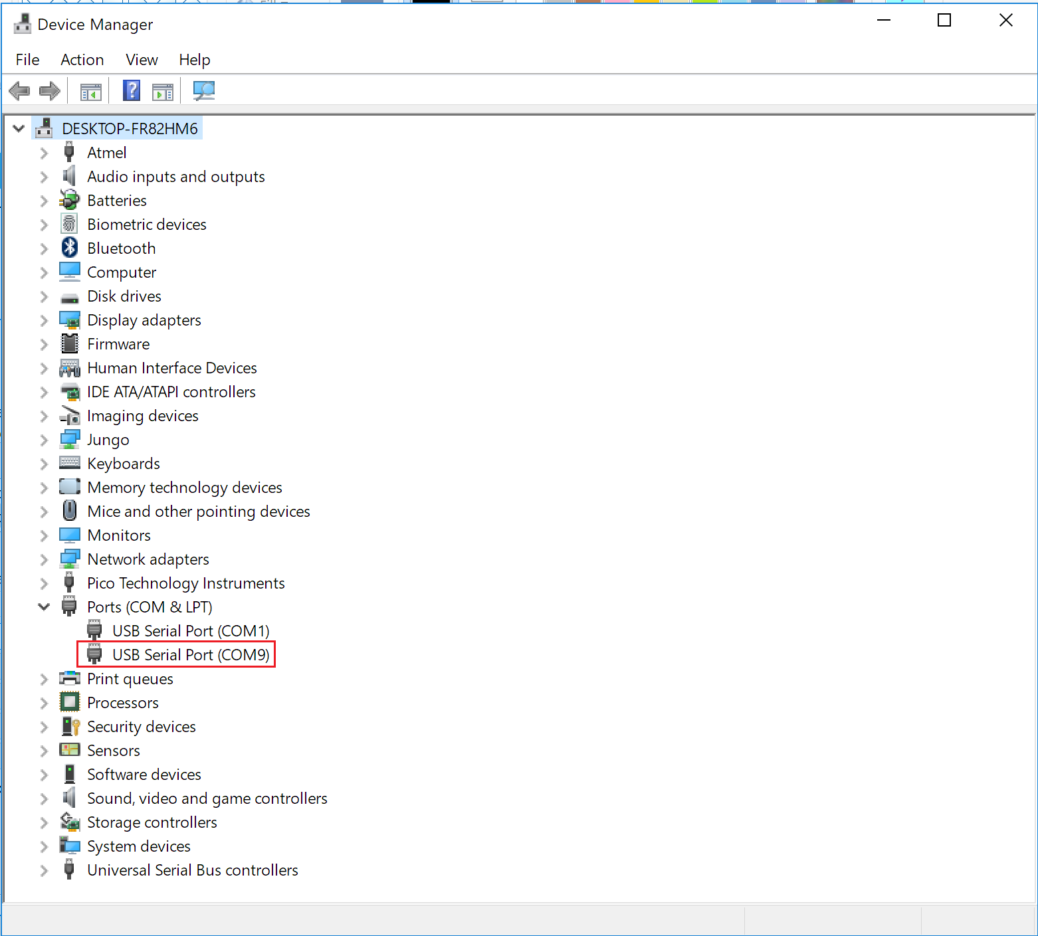Select the USB Serial Port (COM1) device
Viewport: 1038px width, 936px height.
191,630
